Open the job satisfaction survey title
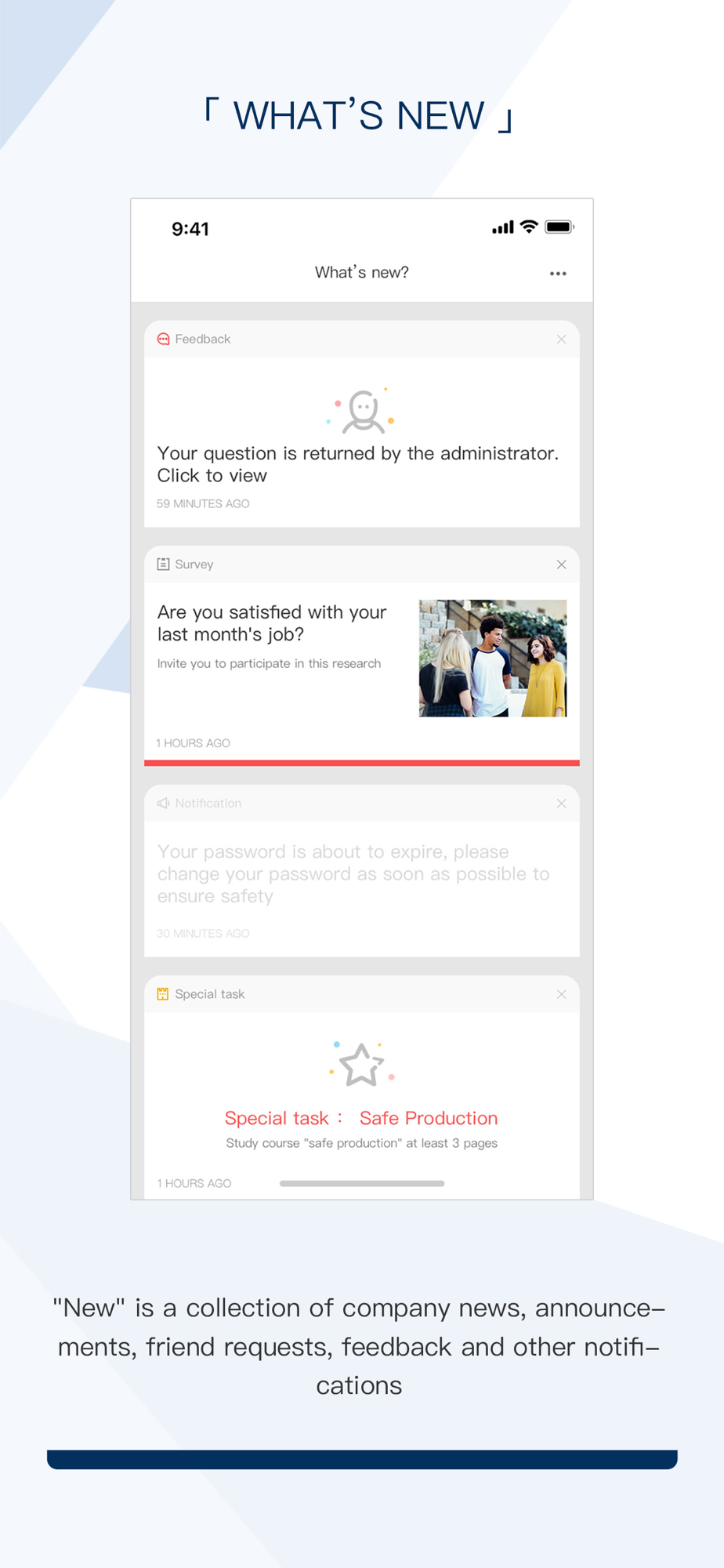The image size is (724, 1568). coord(272,623)
